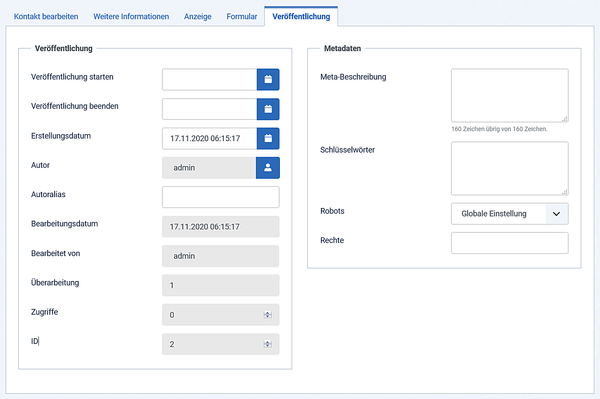This screenshot has width=600, height=399.
Task: Click the Autoralias text field
Action: click(221, 197)
